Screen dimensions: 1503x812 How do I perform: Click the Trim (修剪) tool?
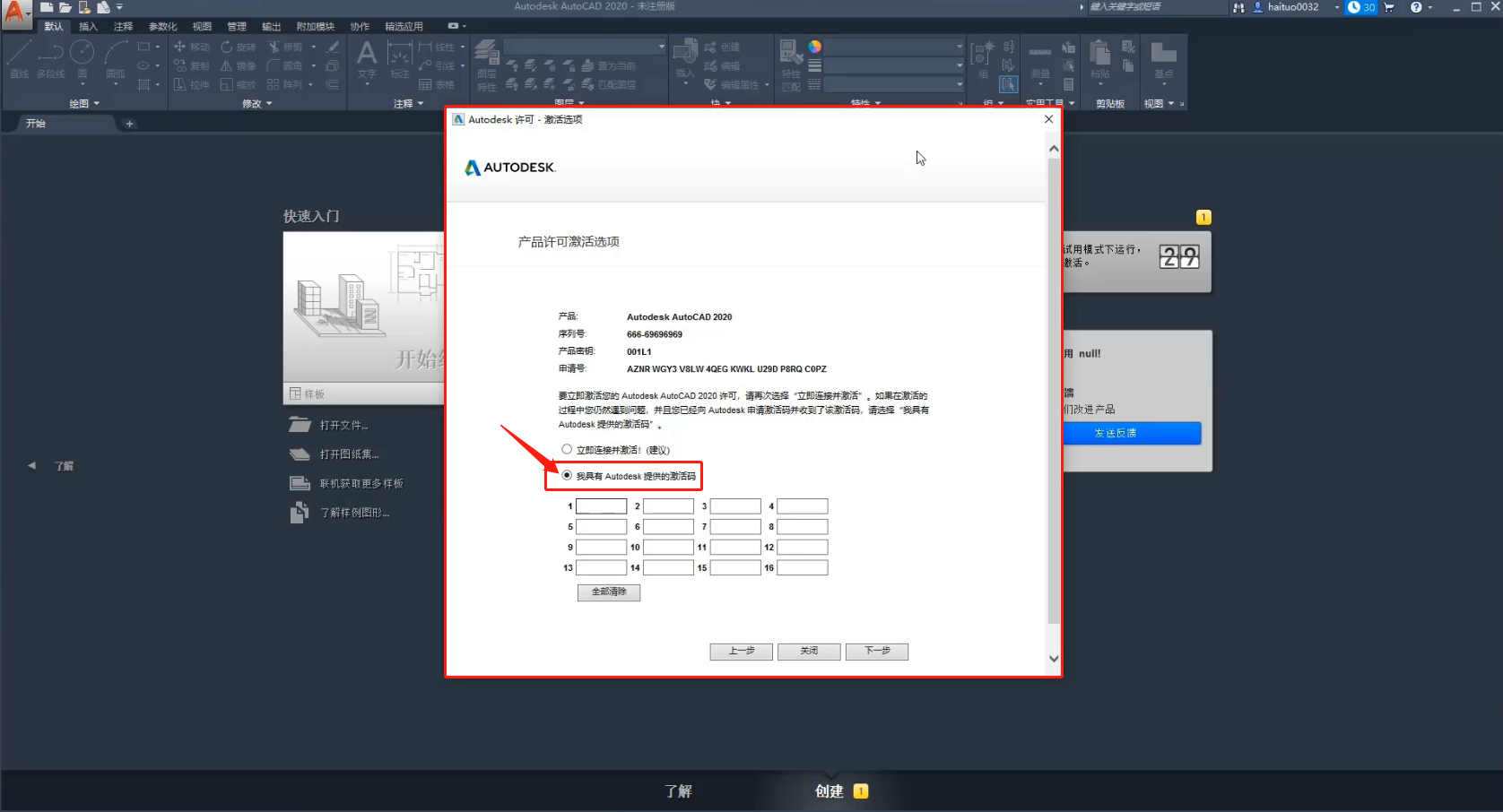click(285, 47)
